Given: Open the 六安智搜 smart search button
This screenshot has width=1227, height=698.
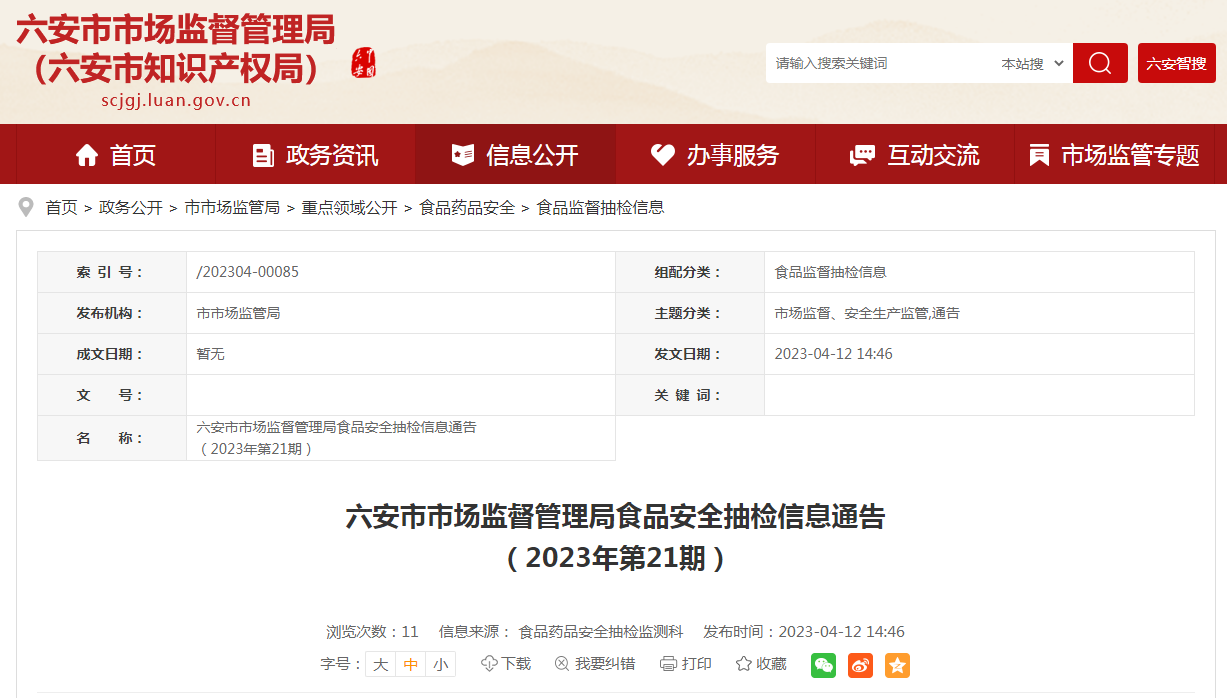Looking at the screenshot, I should (x=1176, y=63).
